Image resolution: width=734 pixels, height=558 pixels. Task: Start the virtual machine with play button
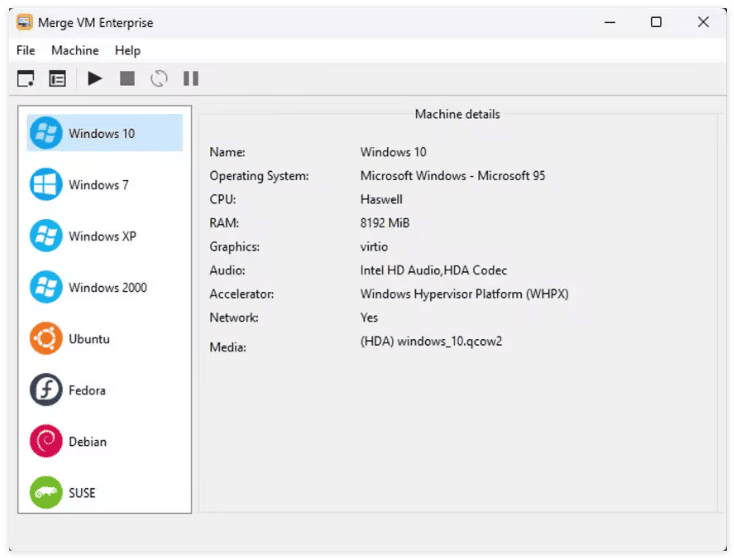pyautogui.click(x=95, y=78)
